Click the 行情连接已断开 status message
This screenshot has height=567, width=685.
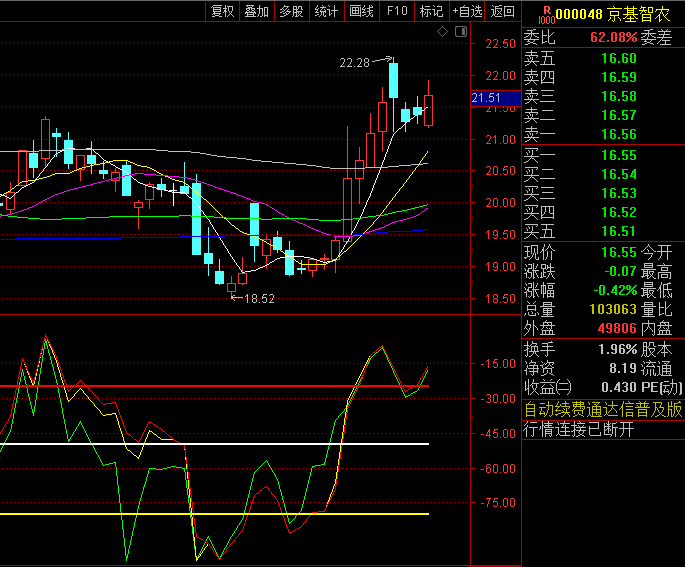[578, 429]
